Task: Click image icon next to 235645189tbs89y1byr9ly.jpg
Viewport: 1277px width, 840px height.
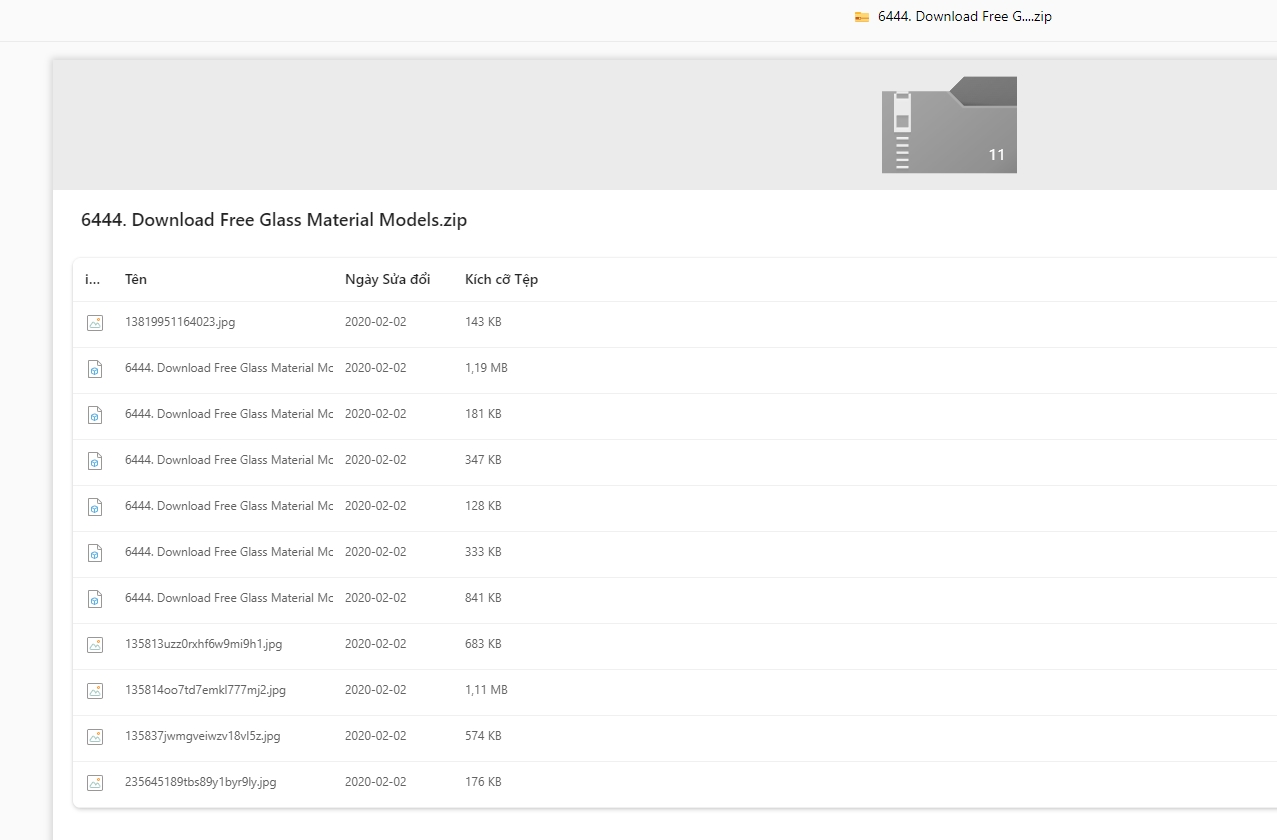Action: (x=95, y=783)
